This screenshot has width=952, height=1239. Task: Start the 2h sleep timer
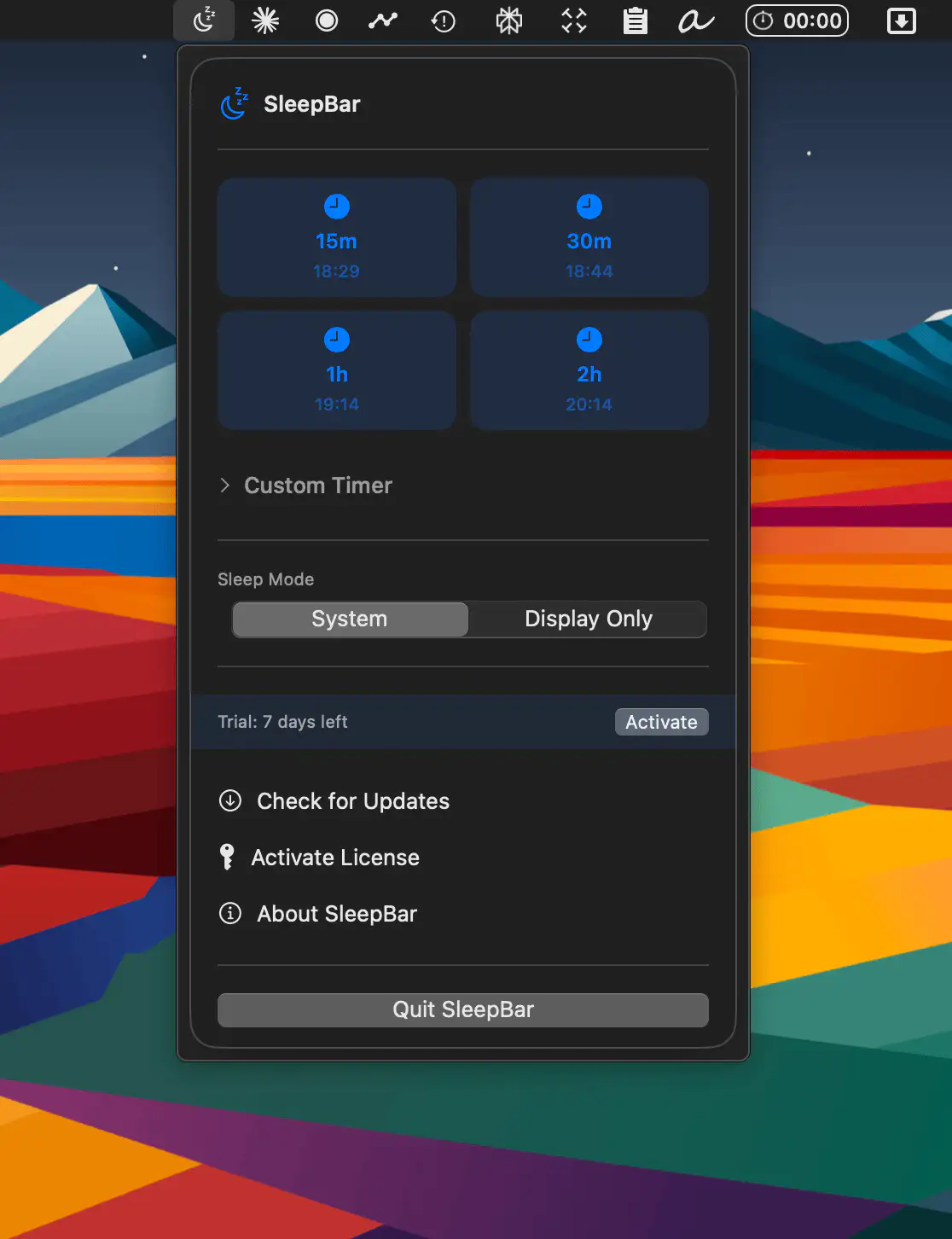click(x=589, y=370)
